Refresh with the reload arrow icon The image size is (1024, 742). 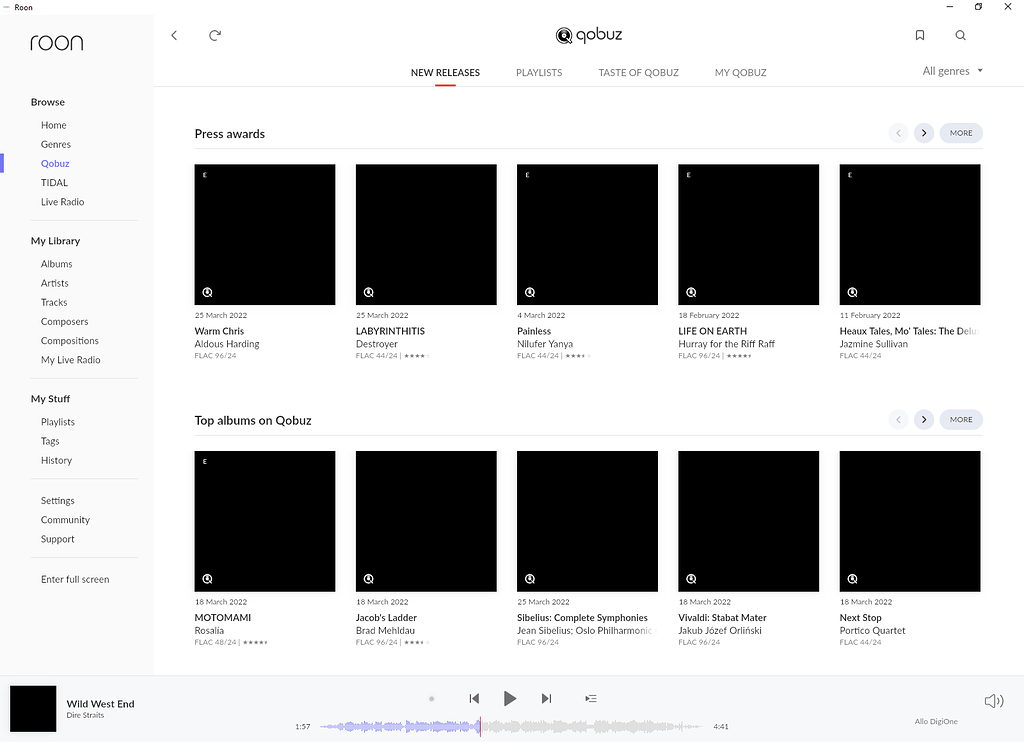click(x=214, y=35)
